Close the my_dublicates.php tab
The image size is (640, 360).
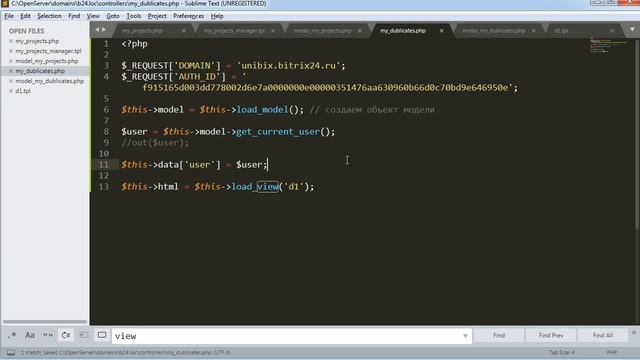(x=441, y=31)
